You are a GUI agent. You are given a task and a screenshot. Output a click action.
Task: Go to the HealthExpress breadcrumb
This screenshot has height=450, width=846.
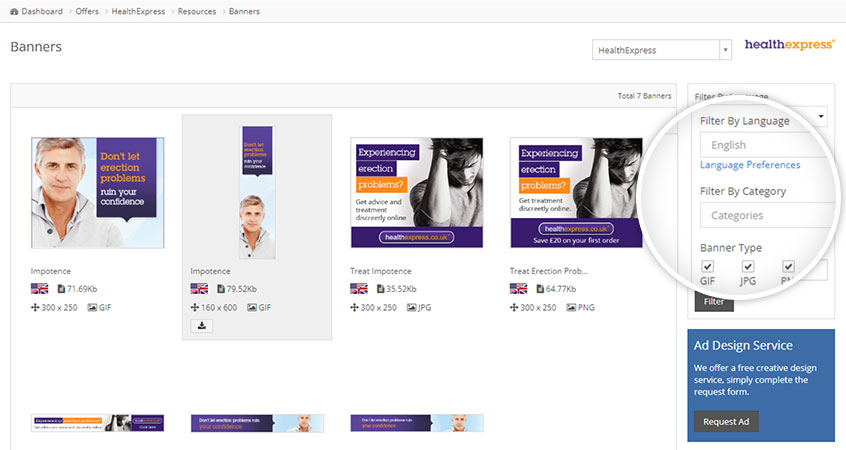point(138,11)
